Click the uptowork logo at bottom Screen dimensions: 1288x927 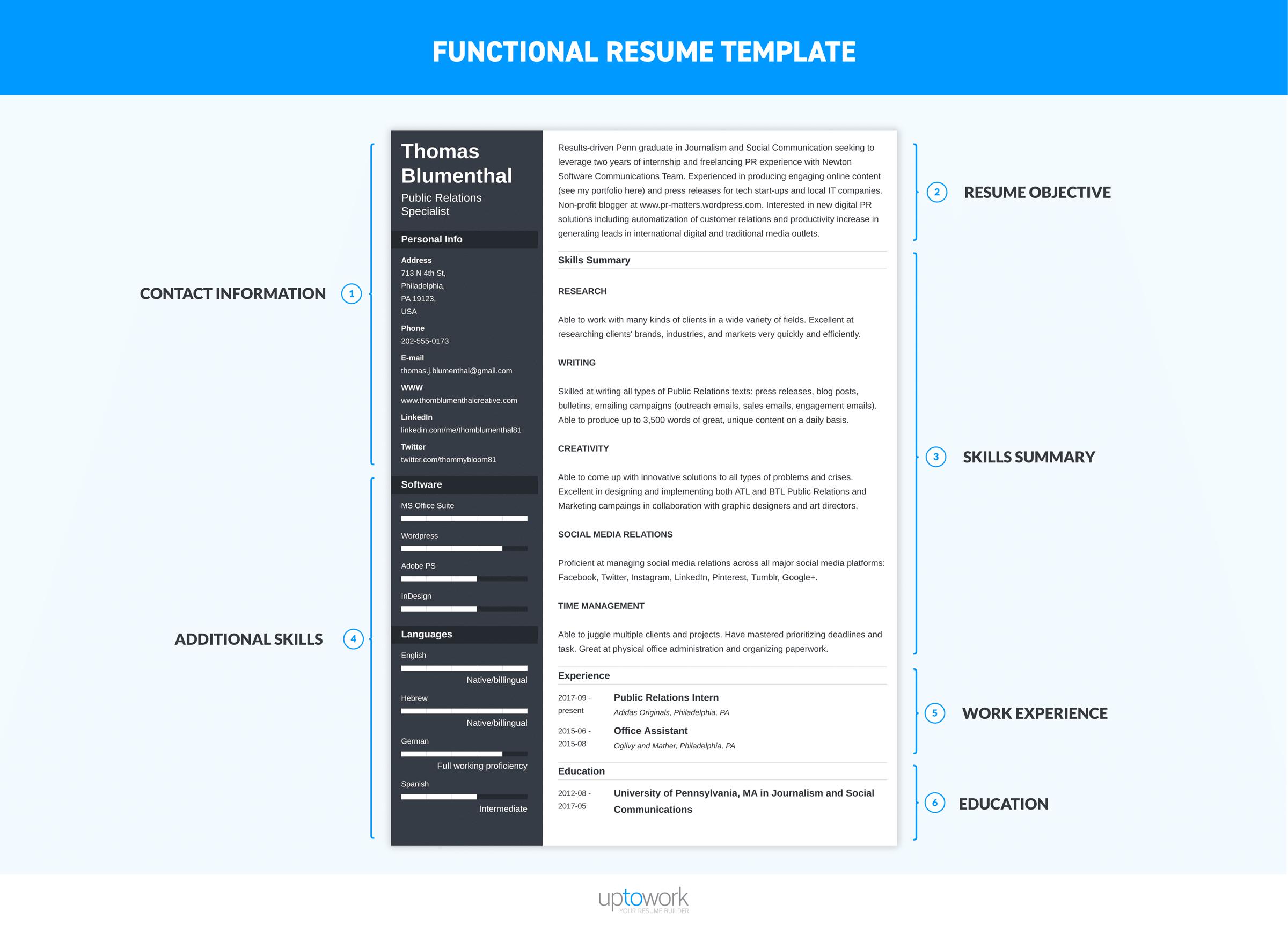(644, 894)
